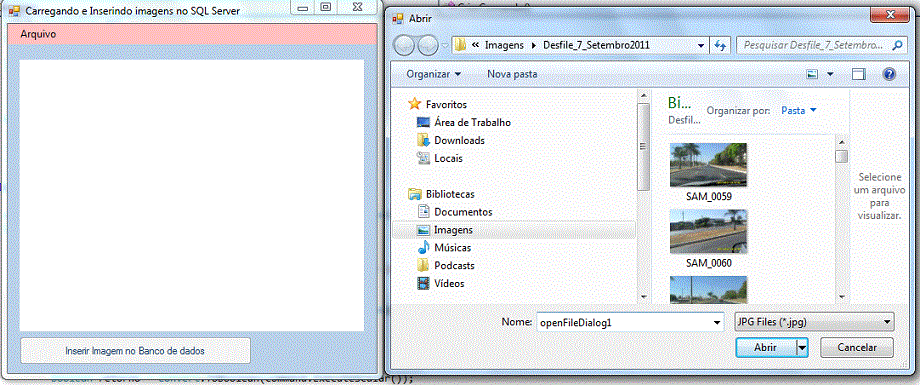Click the Favoritos star icon
The height and width of the screenshot is (391, 920).
(414, 105)
